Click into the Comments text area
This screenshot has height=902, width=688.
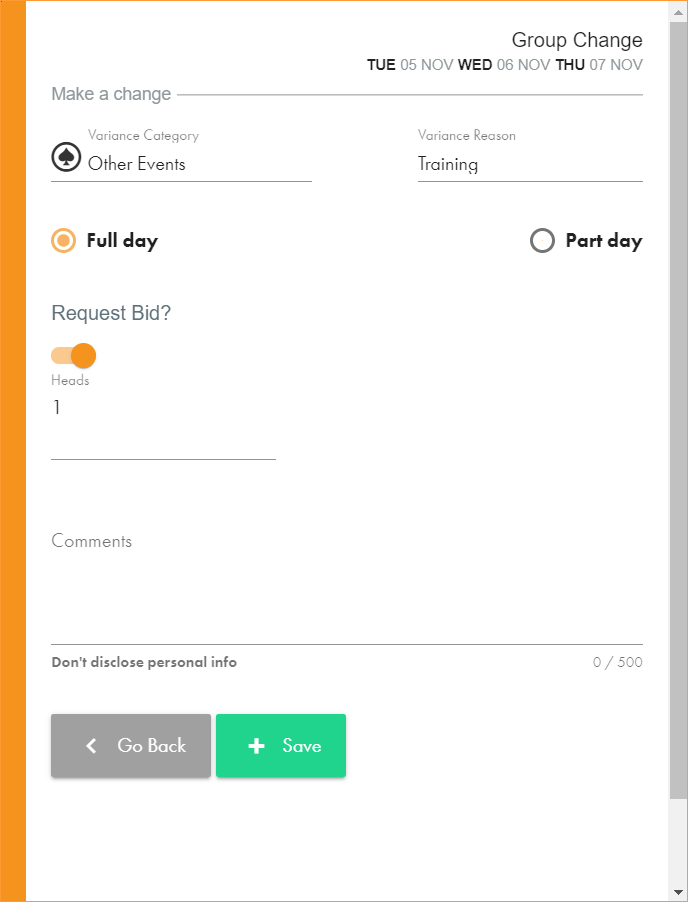point(346,590)
